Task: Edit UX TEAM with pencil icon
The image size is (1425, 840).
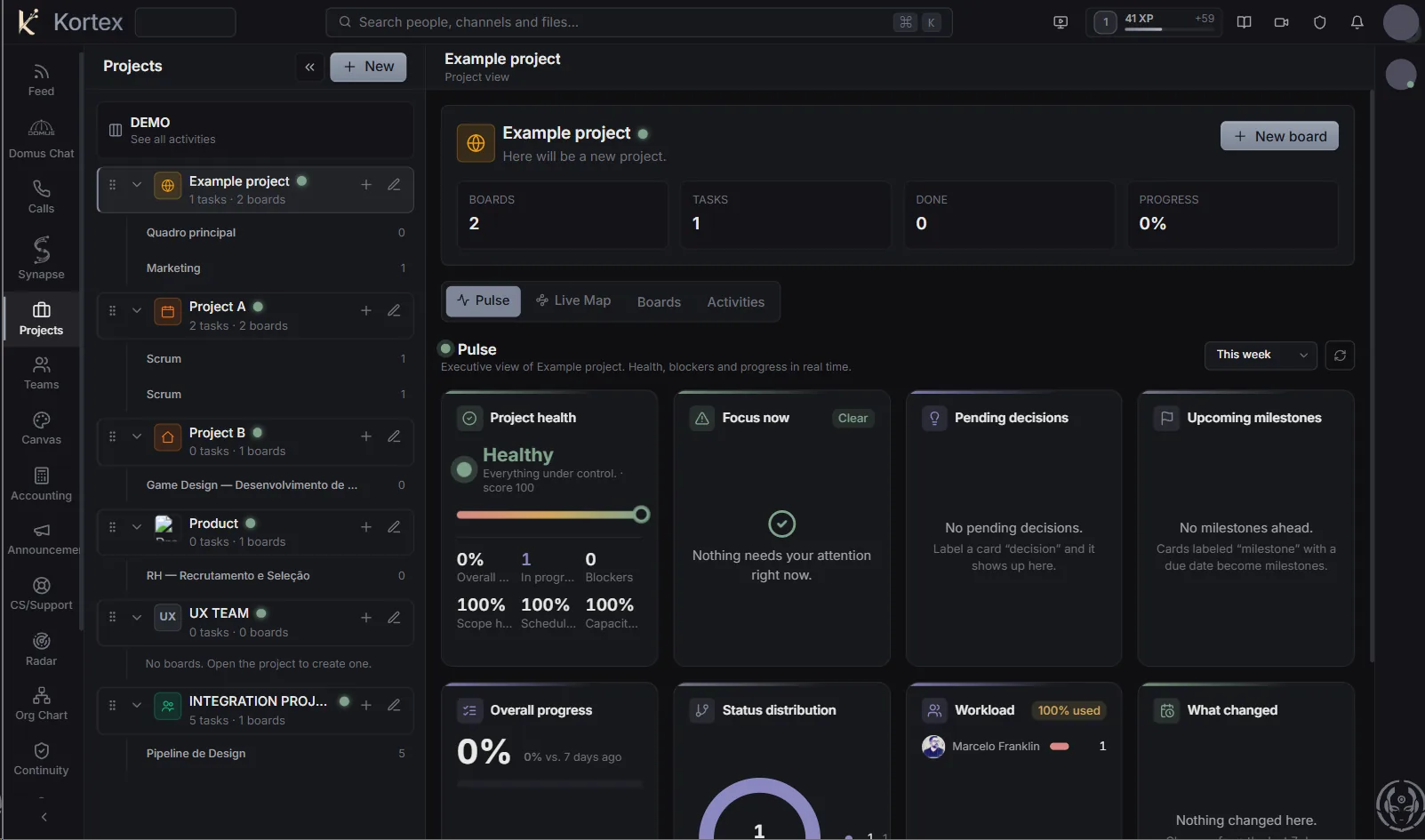Action: [394, 618]
